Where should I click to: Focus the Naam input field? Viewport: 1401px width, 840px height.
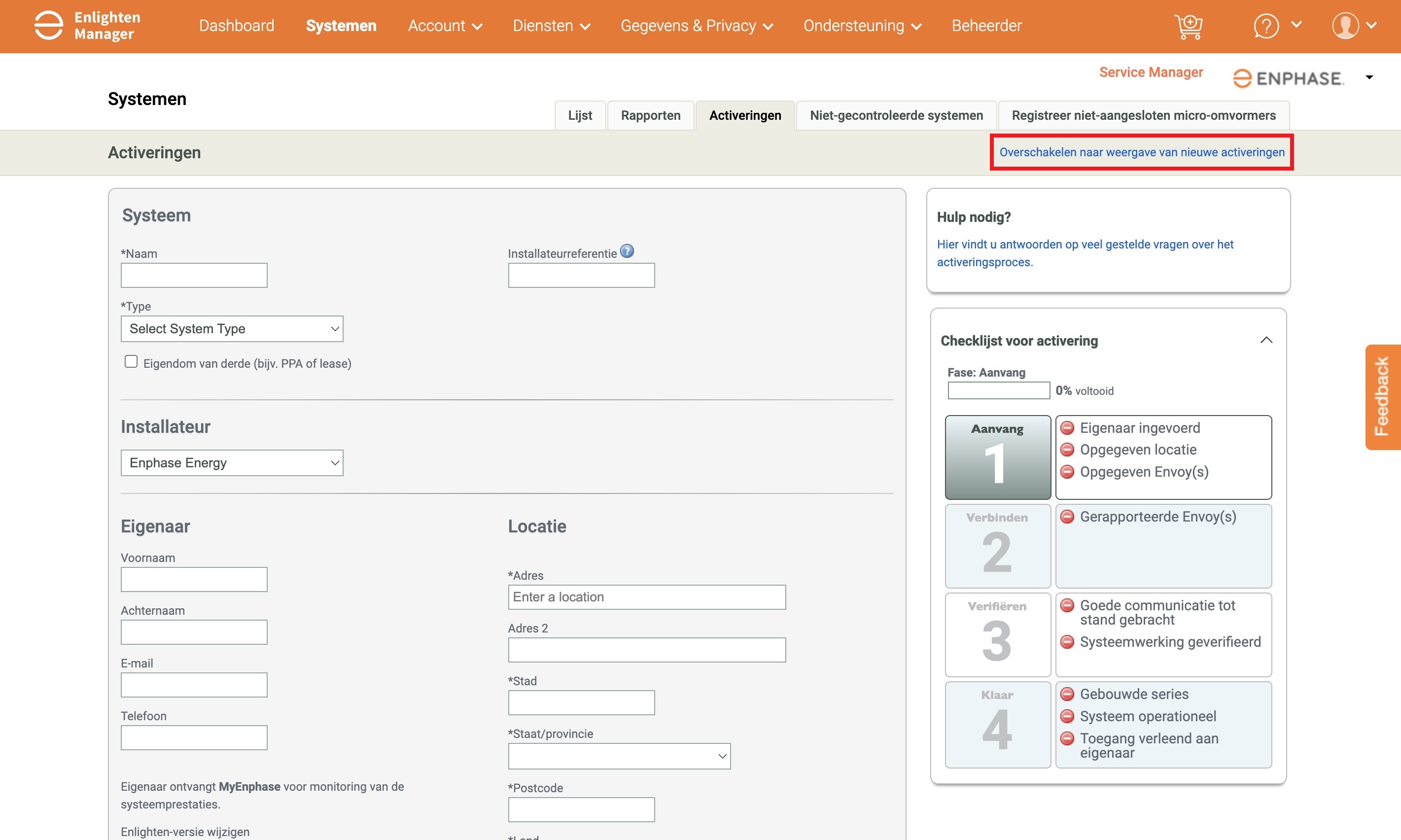tap(194, 275)
